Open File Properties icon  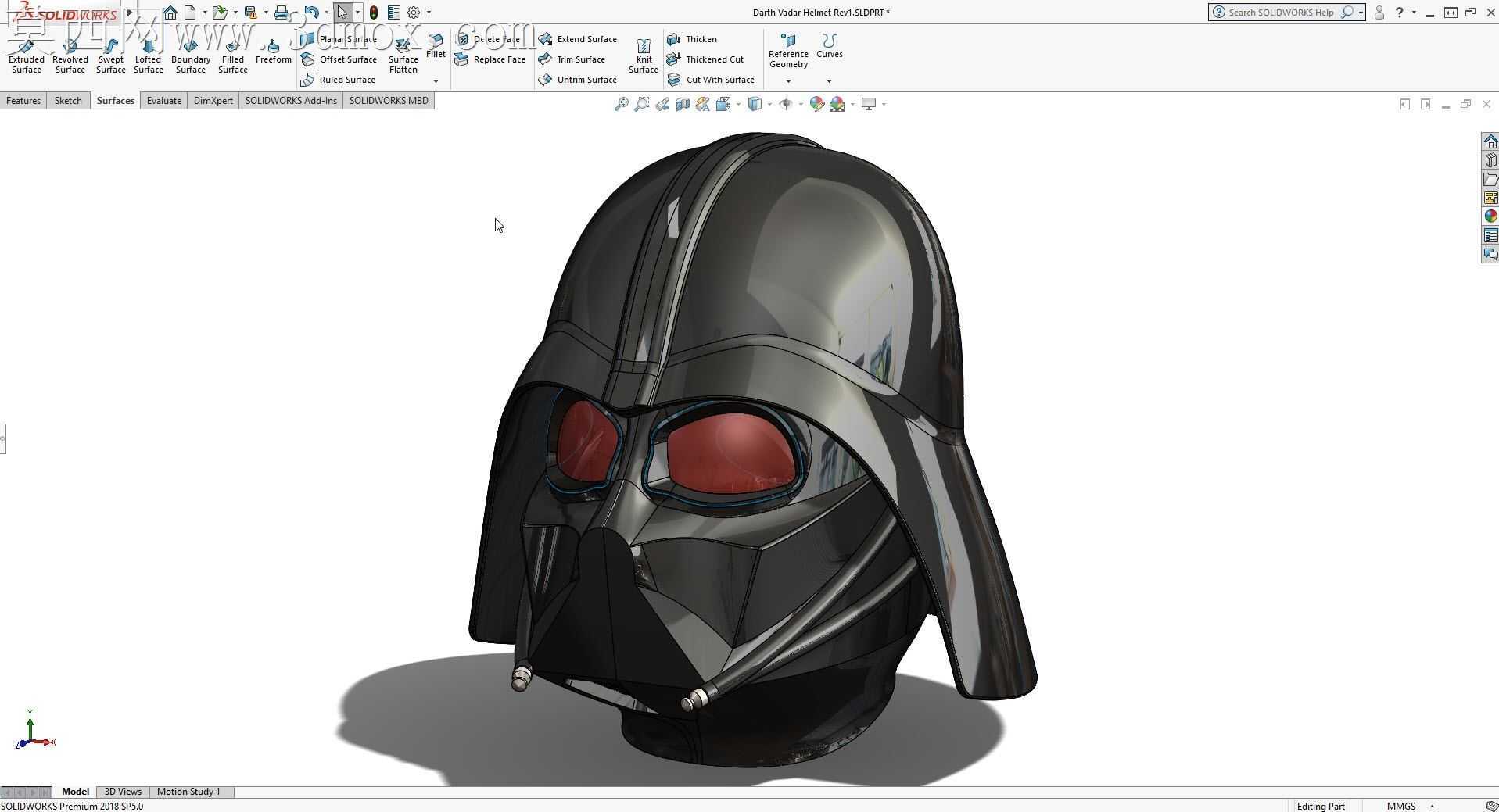[x=394, y=13]
